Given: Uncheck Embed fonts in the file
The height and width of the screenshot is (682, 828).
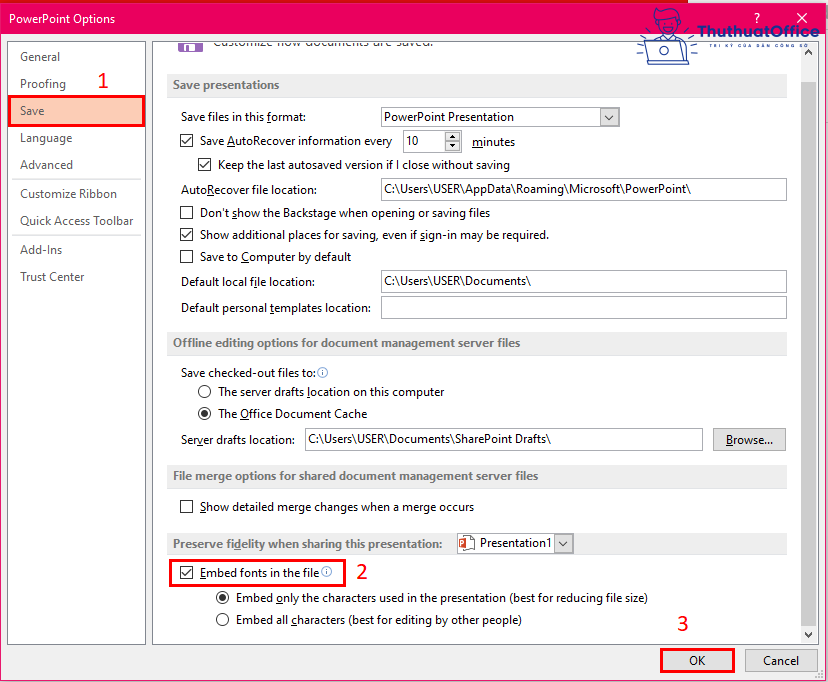Looking at the screenshot, I should pos(186,573).
